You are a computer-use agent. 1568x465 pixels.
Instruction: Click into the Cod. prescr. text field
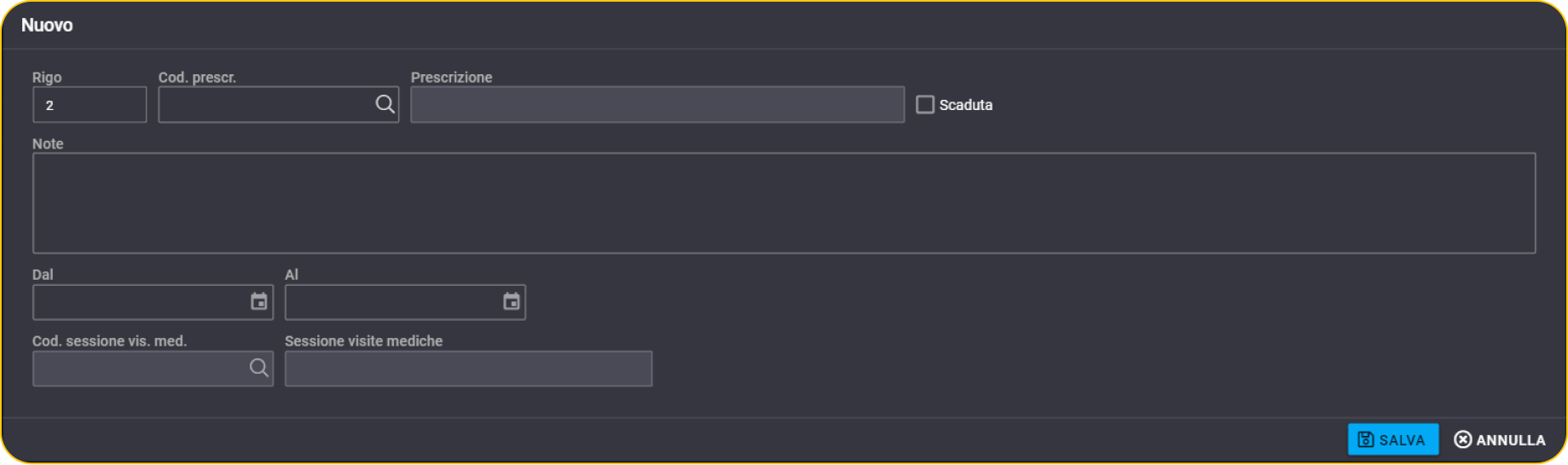(266, 104)
